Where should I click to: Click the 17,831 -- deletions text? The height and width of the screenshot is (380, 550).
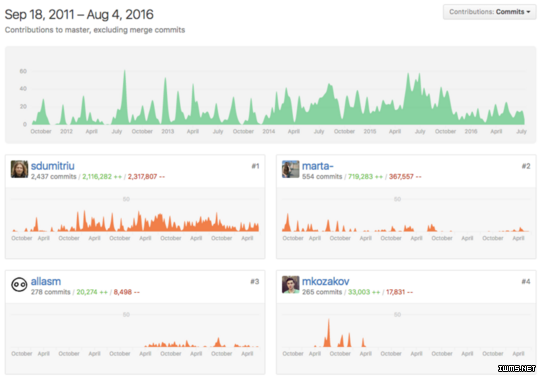400,292
